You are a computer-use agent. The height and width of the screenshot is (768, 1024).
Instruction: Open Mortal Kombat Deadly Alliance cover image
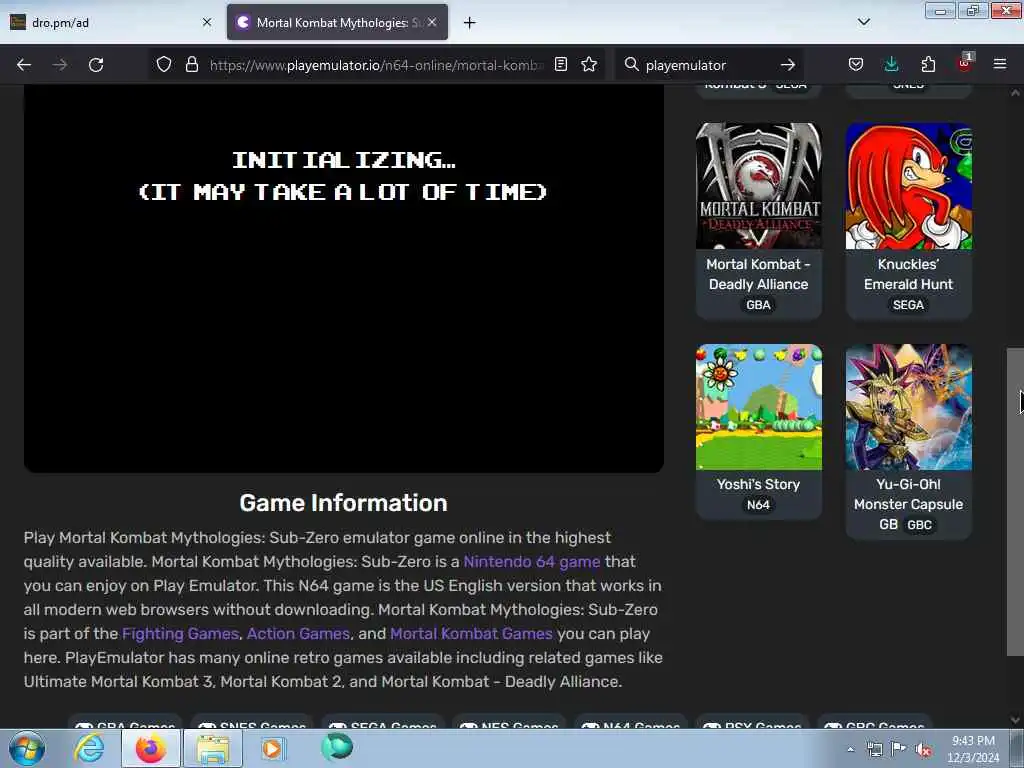(x=759, y=186)
